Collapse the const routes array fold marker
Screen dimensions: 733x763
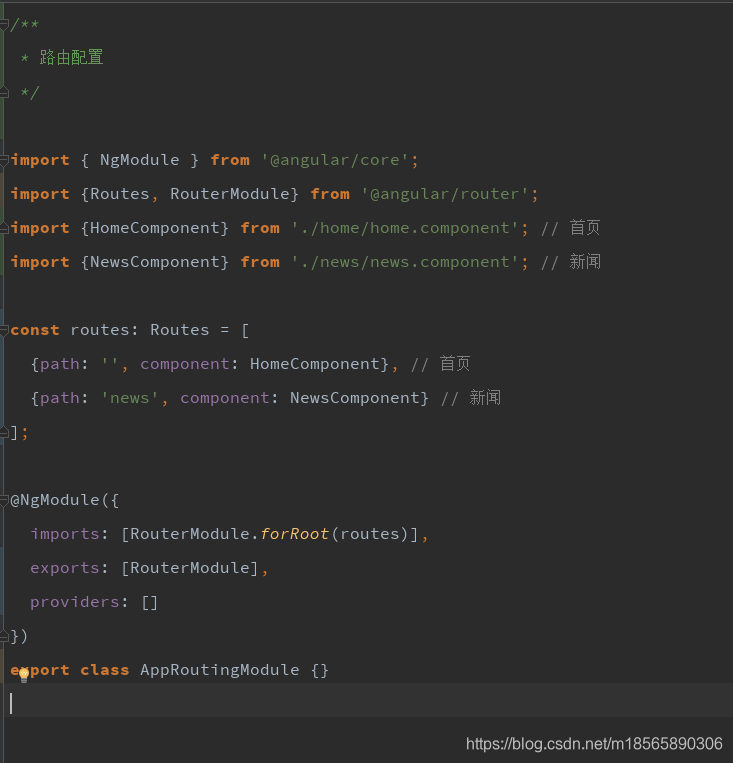4,330
